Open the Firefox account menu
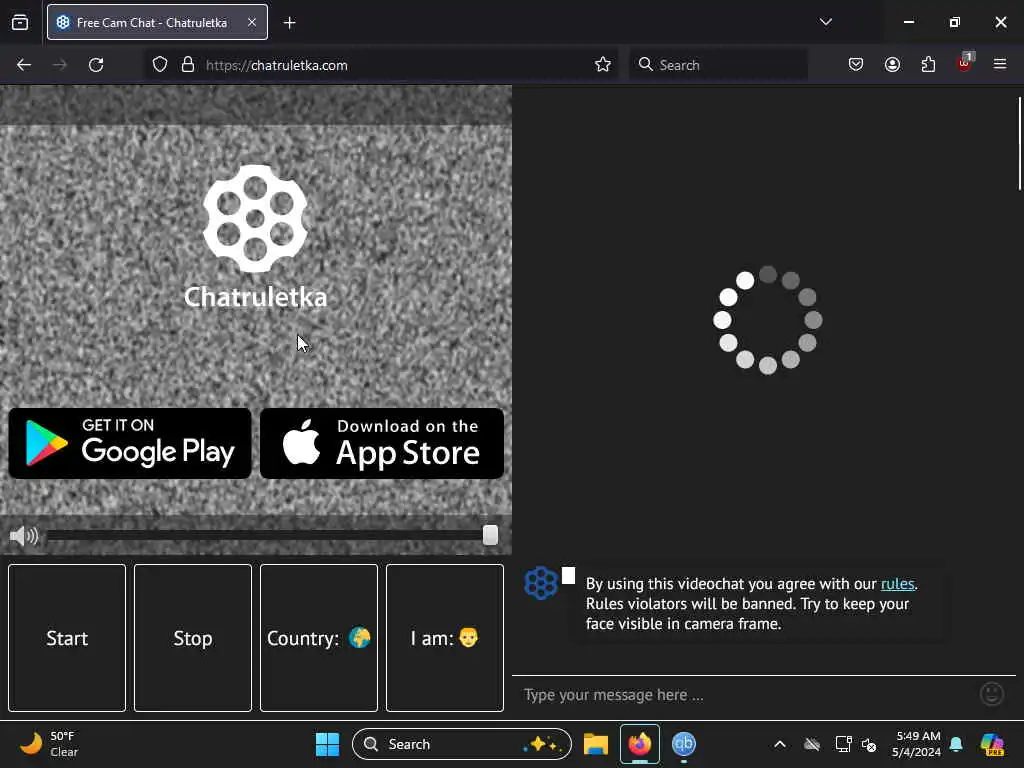1024x768 pixels. 892,64
